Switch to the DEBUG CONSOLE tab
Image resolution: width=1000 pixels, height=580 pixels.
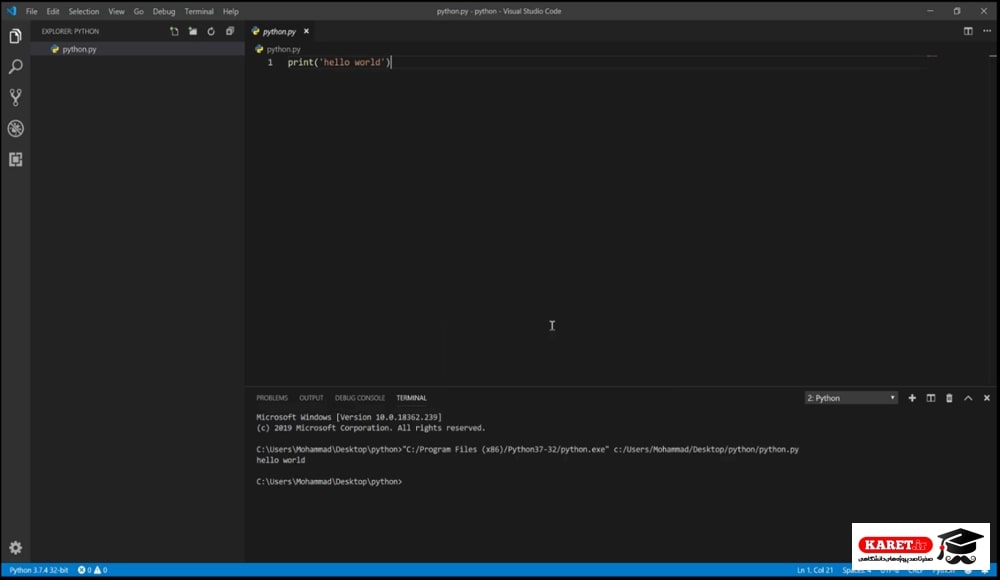tap(360, 398)
